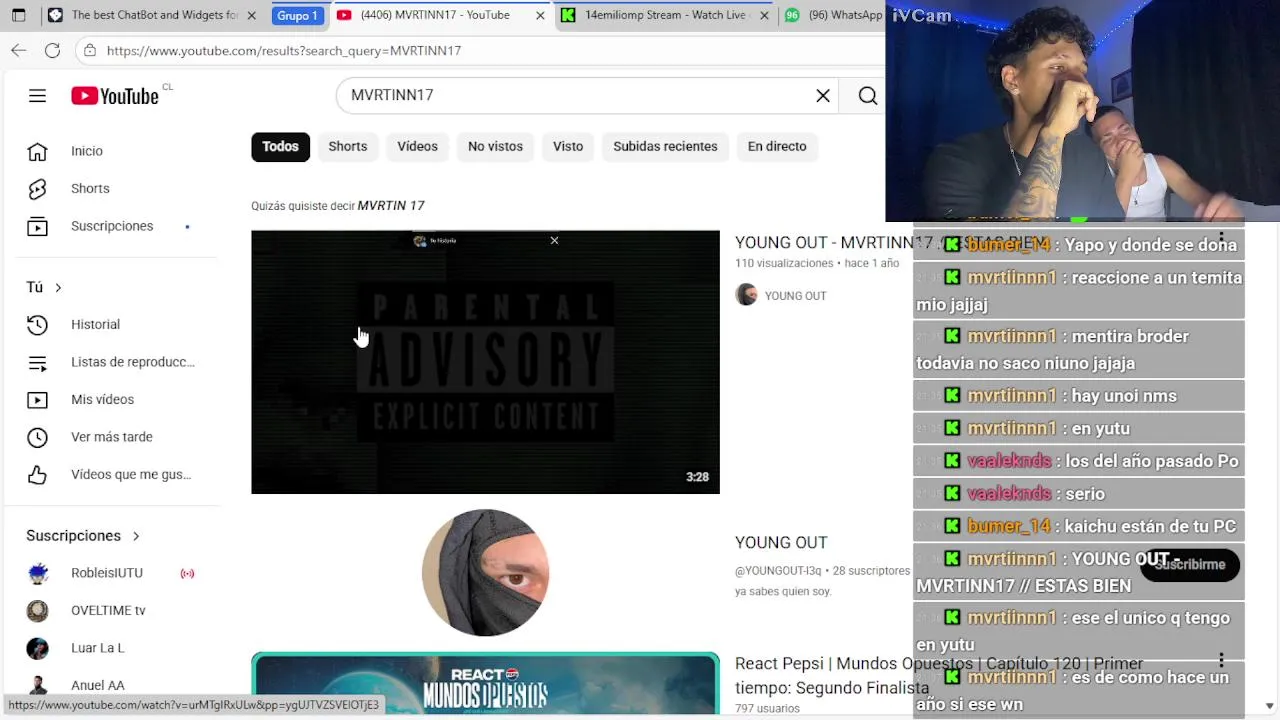Viewport: 1280px width, 720px height.
Task: Open Ver más tarde in the sidebar
Action: pyautogui.click(x=114, y=437)
